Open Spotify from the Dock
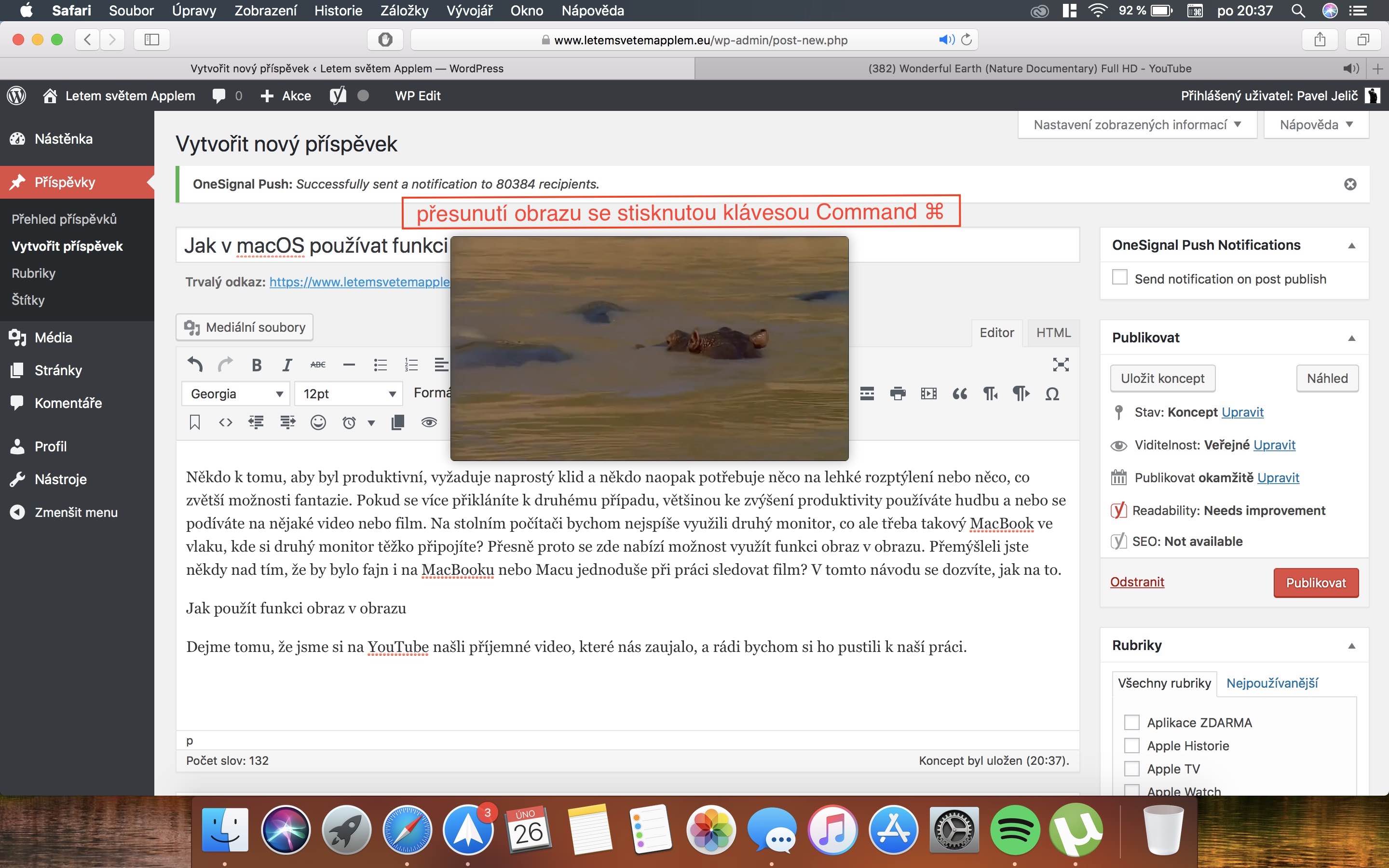Image resolution: width=1389 pixels, height=868 pixels. point(1015,829)
